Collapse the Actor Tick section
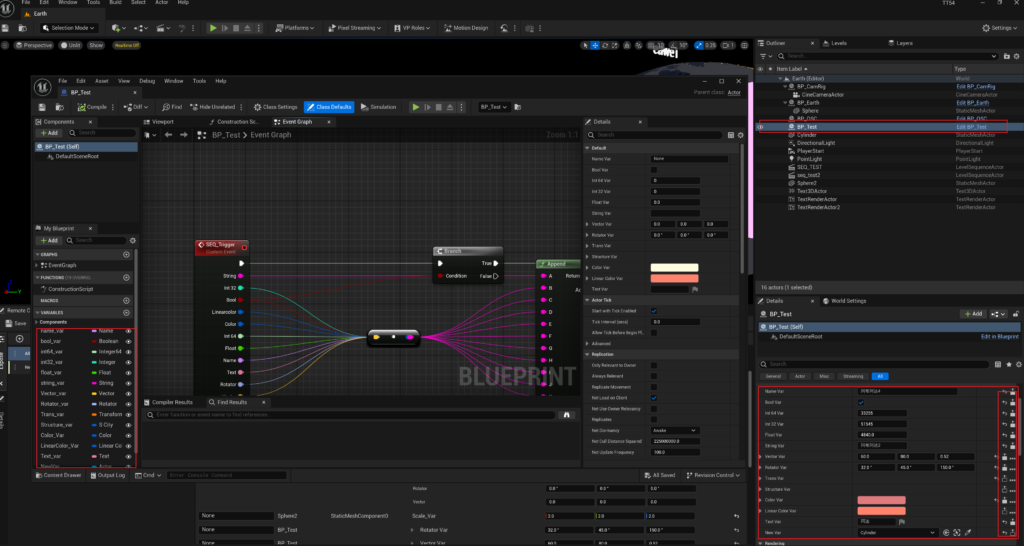Screen dimensions: 1024x546 click(588, 300)
